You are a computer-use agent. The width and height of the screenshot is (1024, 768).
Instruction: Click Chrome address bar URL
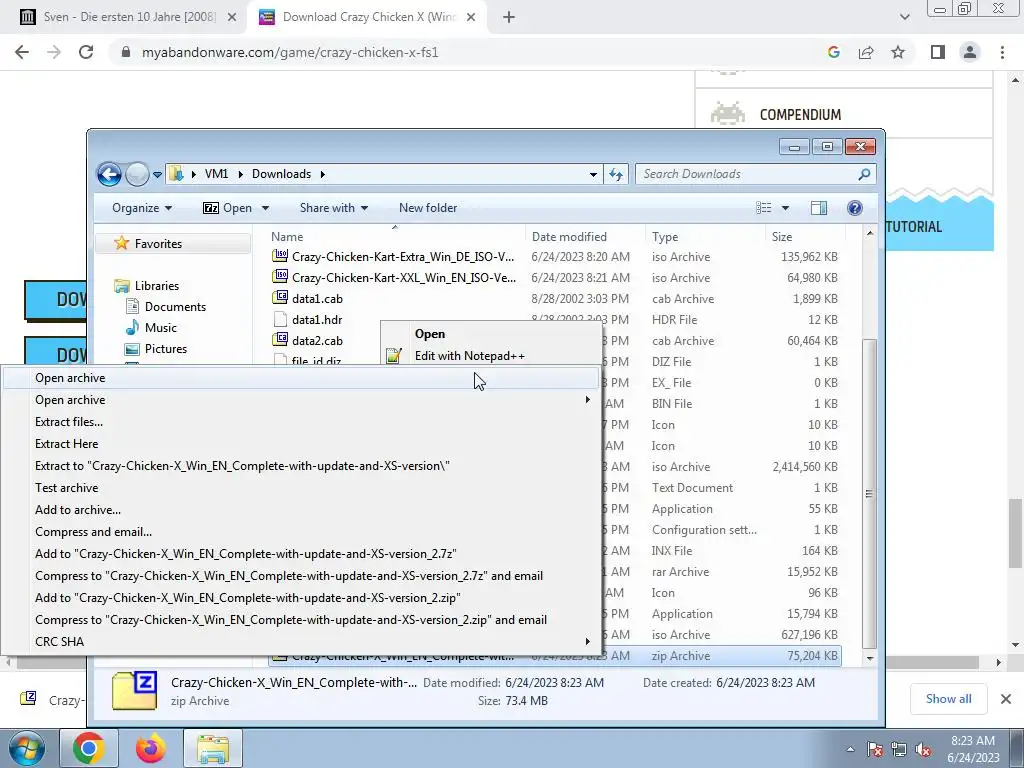tap(290, 52)
